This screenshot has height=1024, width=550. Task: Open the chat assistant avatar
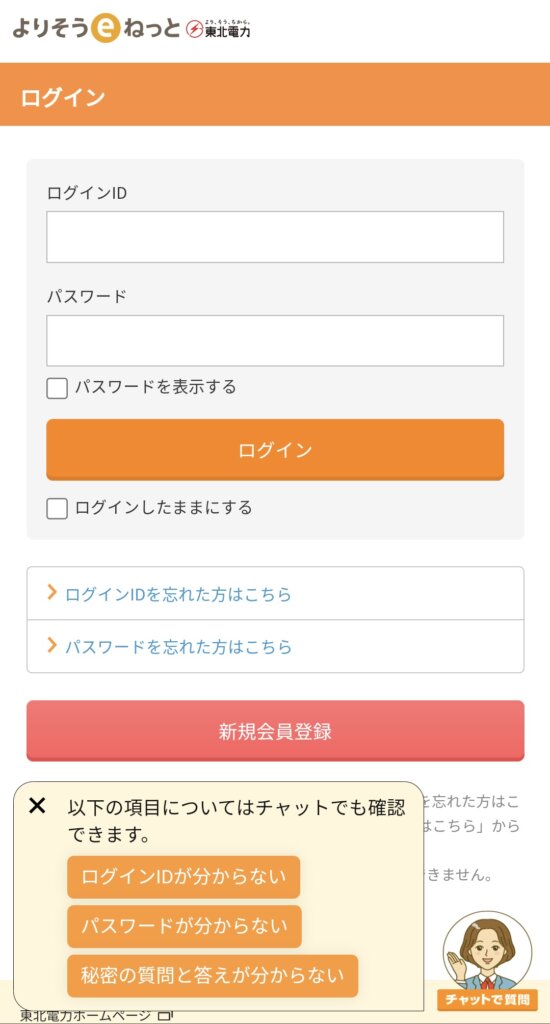487,951
